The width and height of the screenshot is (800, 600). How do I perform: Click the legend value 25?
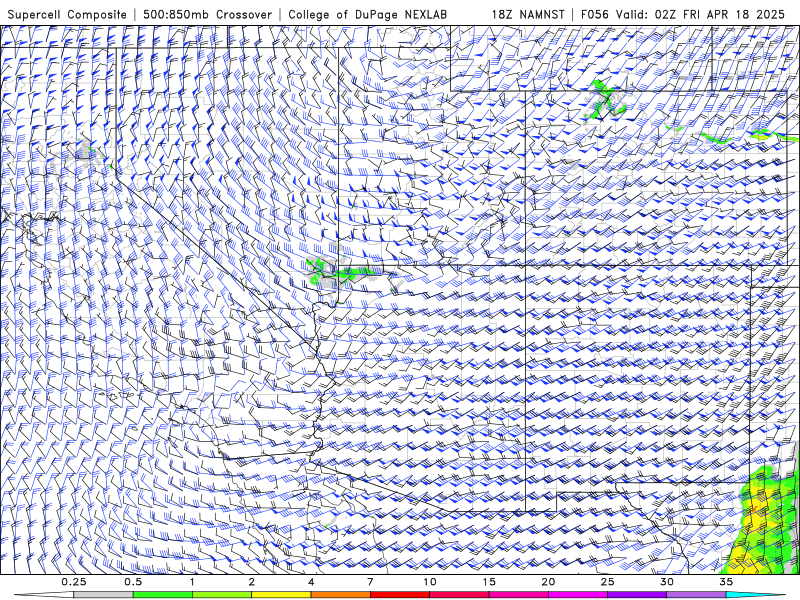click(x=608, y=582)
